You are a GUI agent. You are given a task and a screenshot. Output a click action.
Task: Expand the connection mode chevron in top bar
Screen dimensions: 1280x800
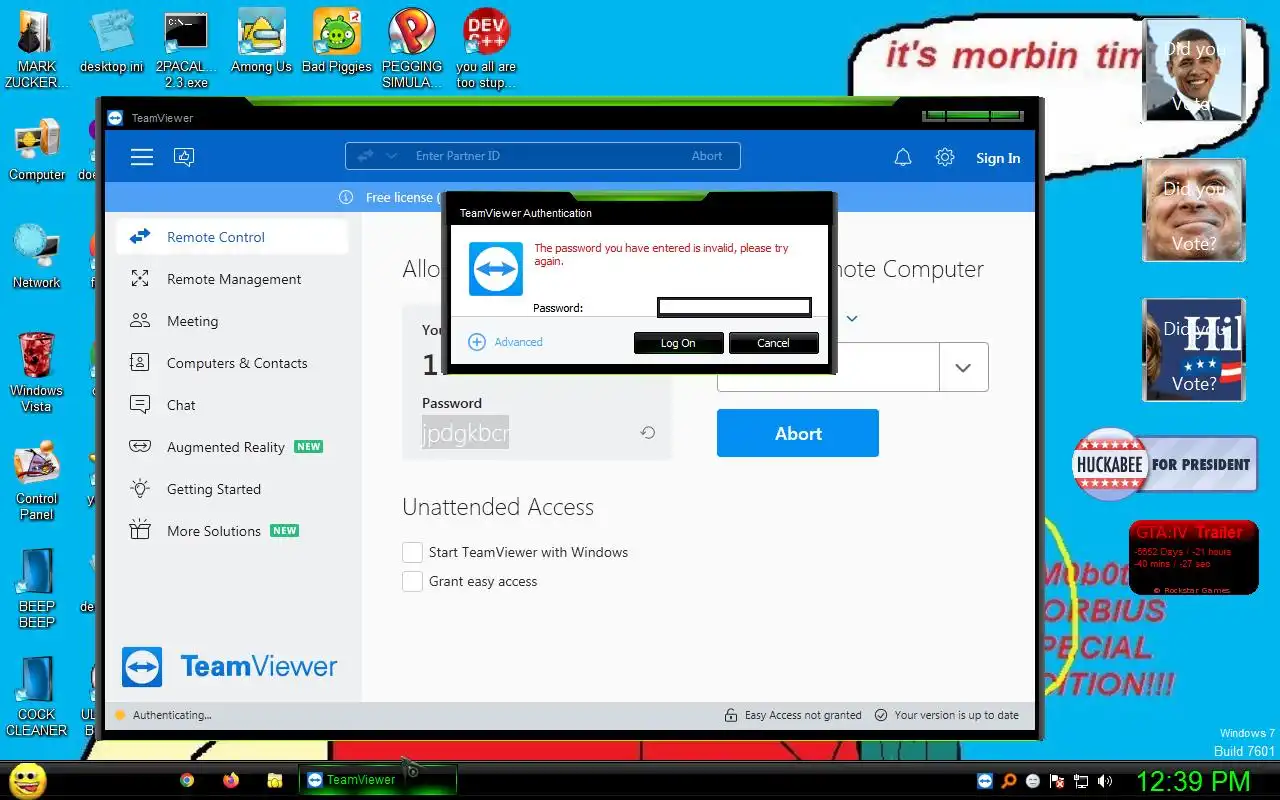(x=391, y=156)
